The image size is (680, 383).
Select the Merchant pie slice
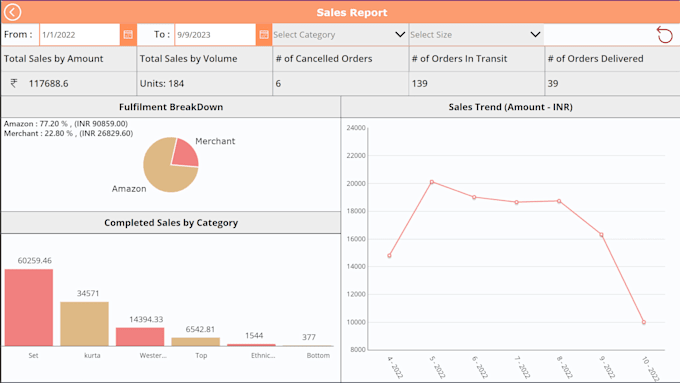[186, 154]
